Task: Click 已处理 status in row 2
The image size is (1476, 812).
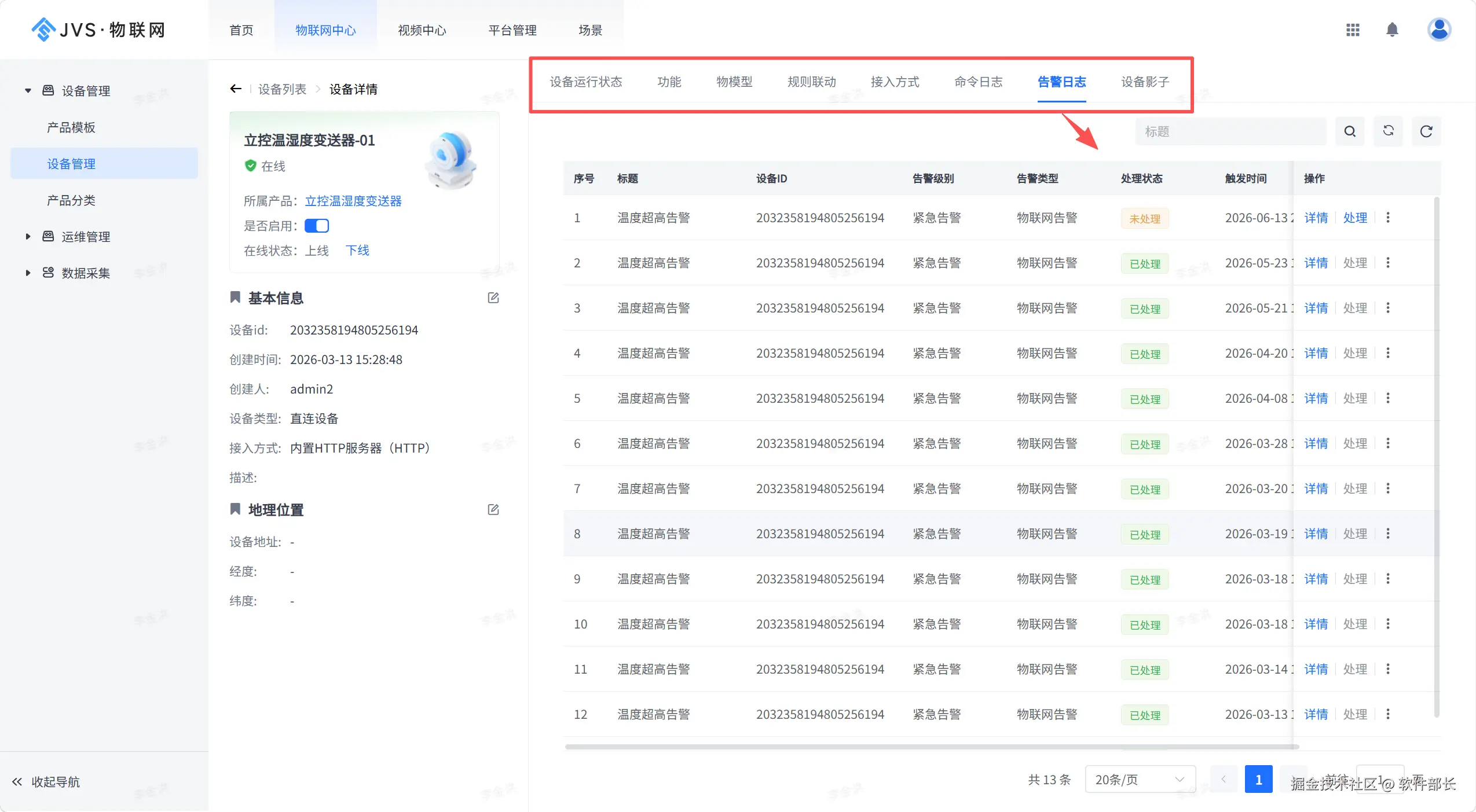Action: [x=1145, y=264]
